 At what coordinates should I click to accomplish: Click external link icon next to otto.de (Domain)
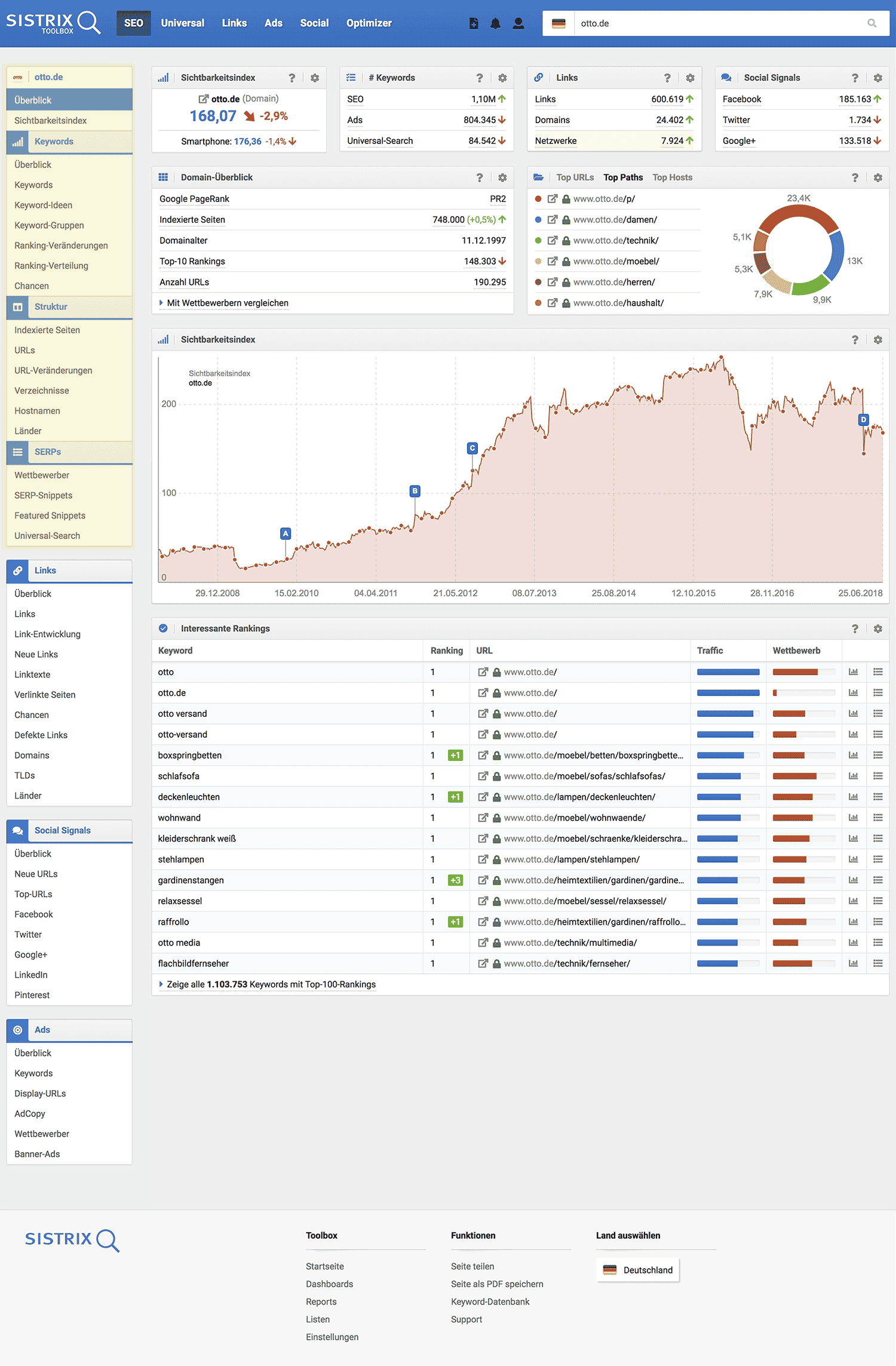click(203, 99)
